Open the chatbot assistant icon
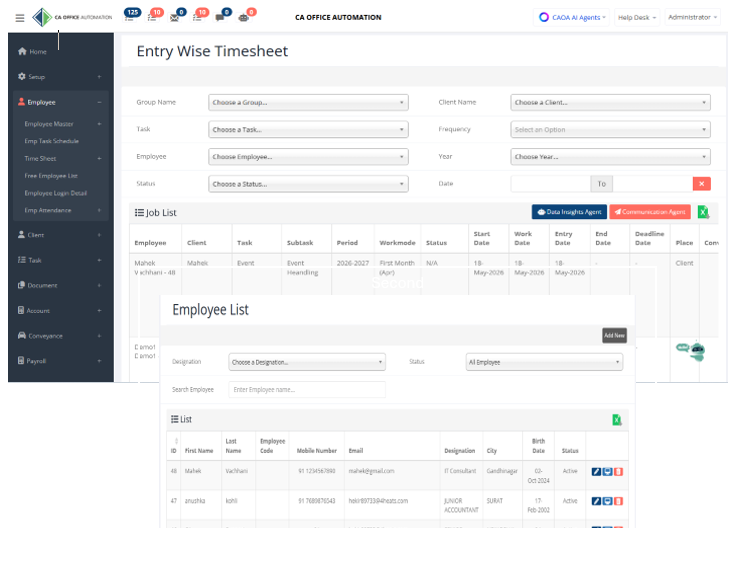This screenshot has height=576, width=743. (691, 351)
